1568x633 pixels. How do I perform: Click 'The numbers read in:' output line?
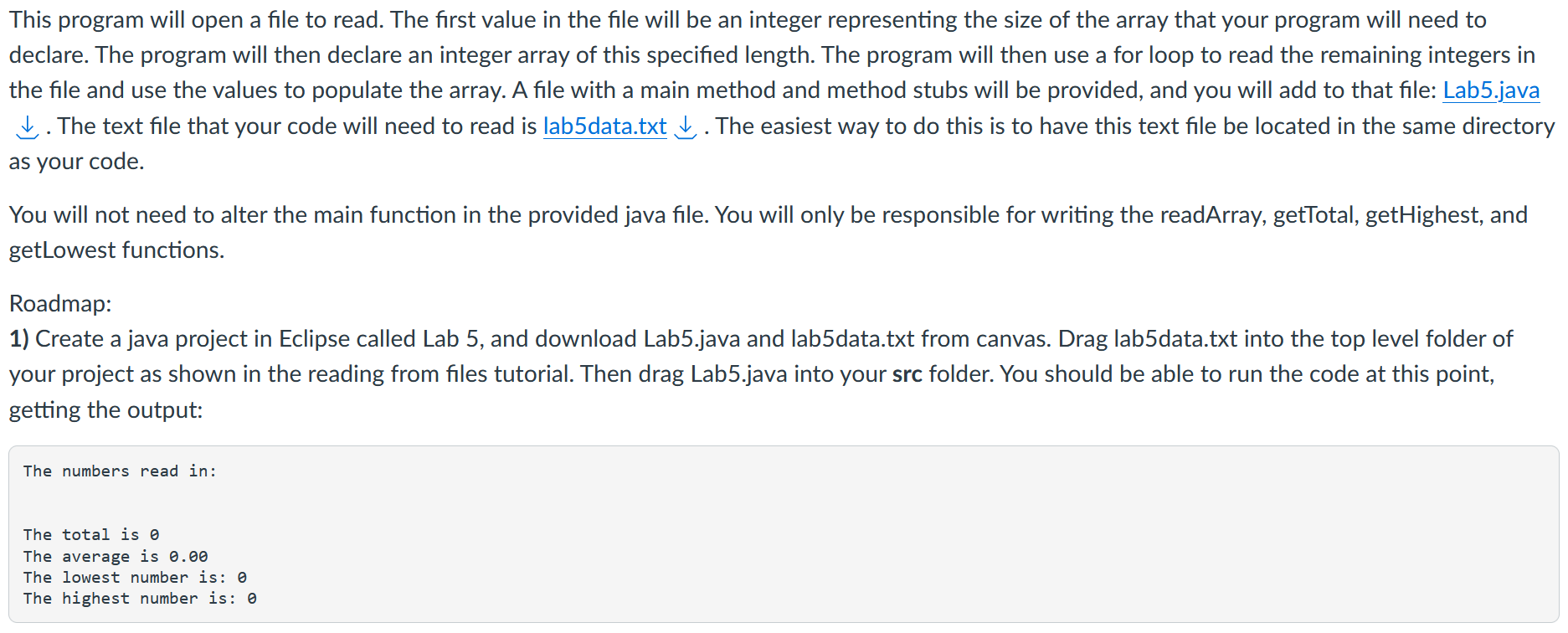(120, 471)
